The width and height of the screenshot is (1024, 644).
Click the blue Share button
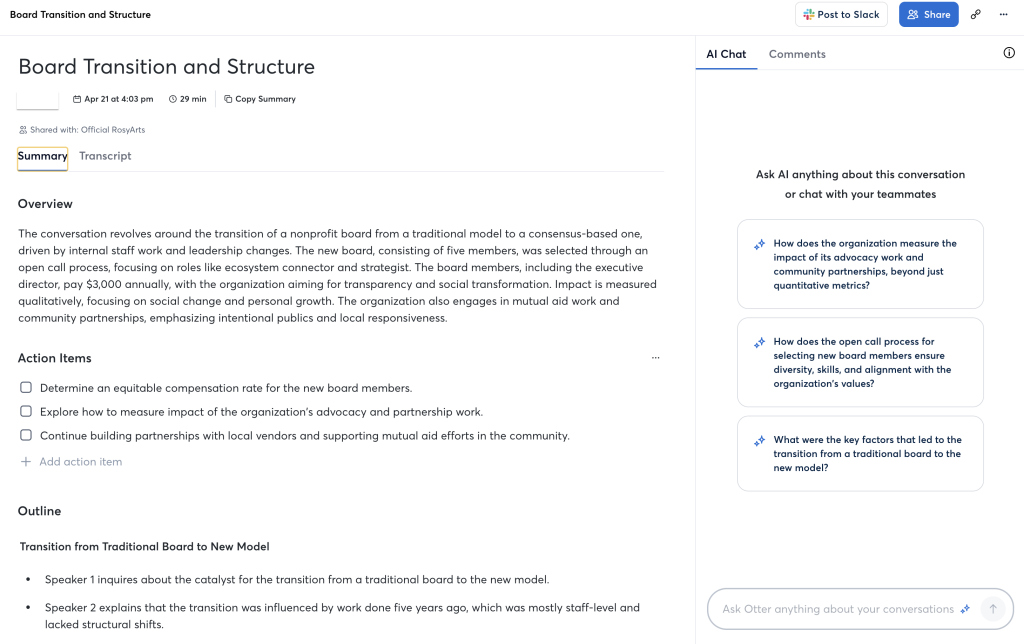coord(928,15)
